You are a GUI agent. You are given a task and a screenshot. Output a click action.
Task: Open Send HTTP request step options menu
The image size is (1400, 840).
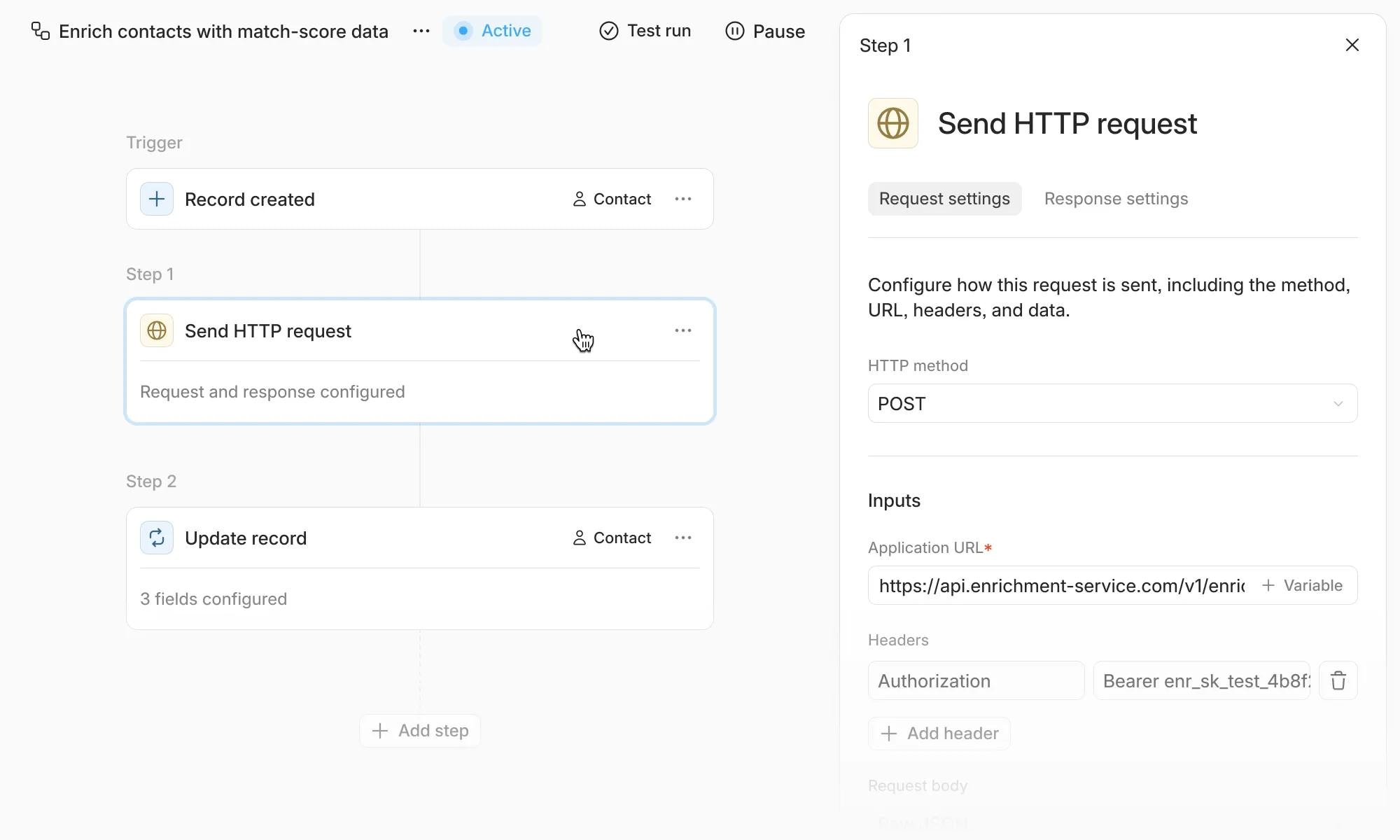683,331
